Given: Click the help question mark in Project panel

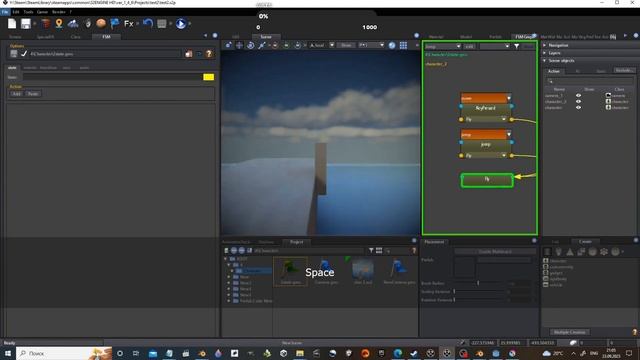Looking at the screenshot, I should pos(414,251).
